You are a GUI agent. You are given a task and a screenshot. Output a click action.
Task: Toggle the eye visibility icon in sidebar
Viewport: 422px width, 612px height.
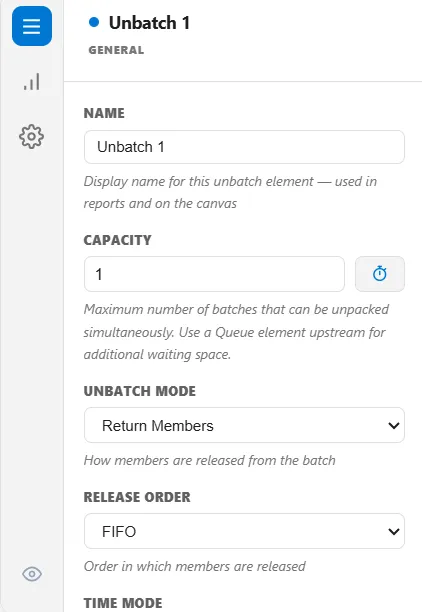tap(32, 574)
